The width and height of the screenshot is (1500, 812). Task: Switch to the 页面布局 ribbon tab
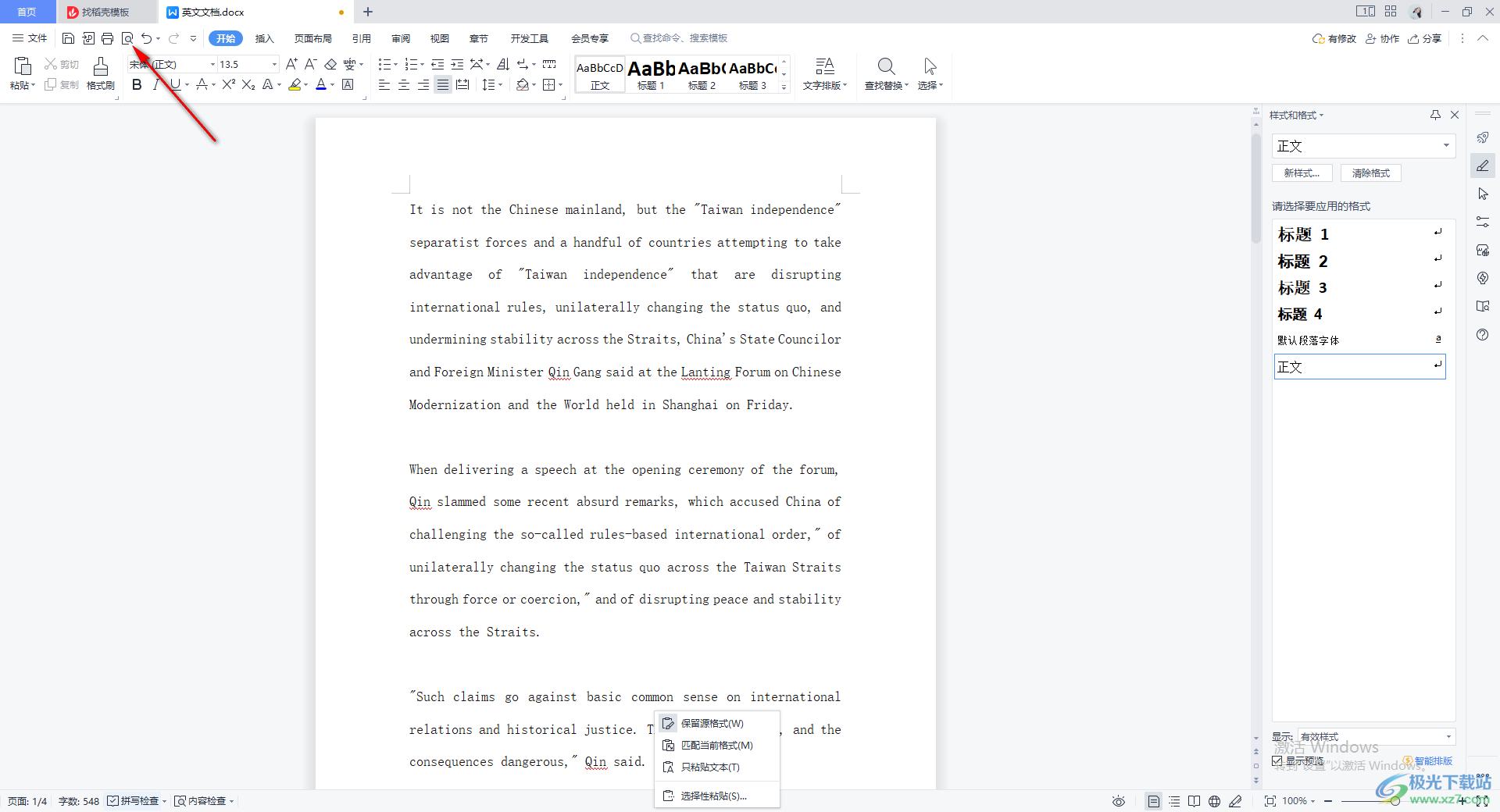[313, 38]
